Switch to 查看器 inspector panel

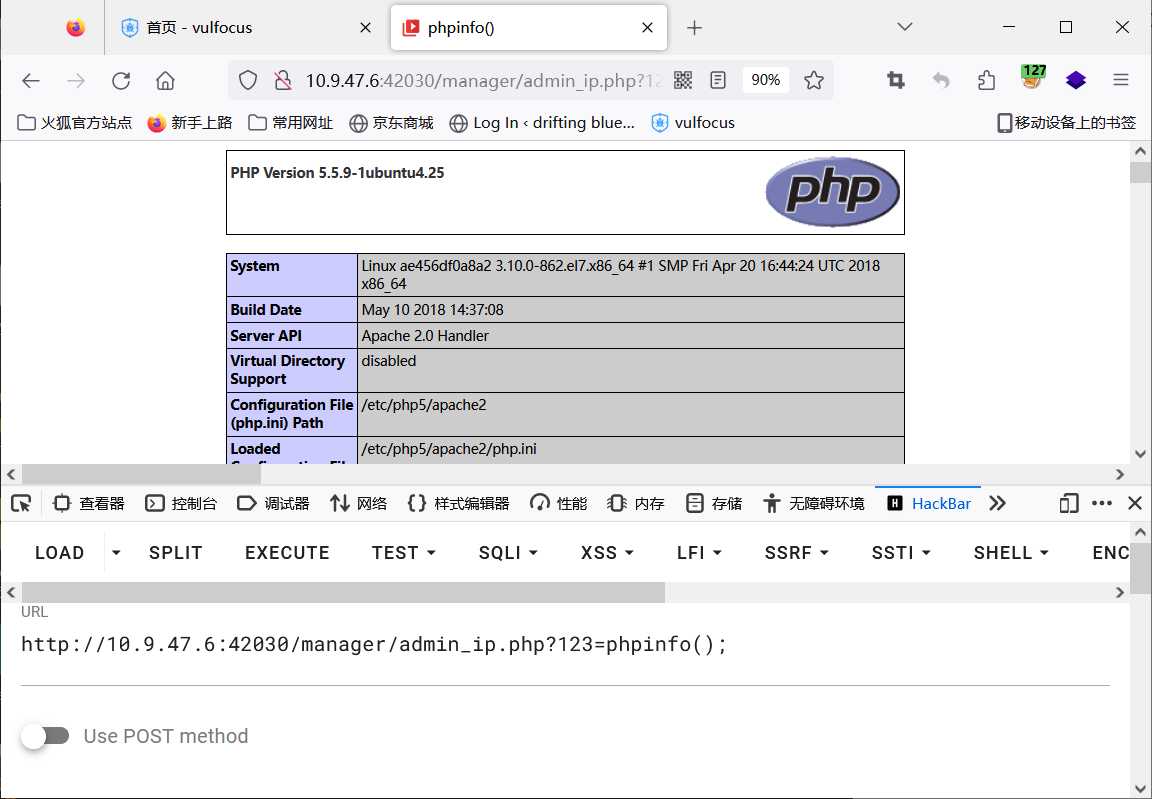(89, 504)
